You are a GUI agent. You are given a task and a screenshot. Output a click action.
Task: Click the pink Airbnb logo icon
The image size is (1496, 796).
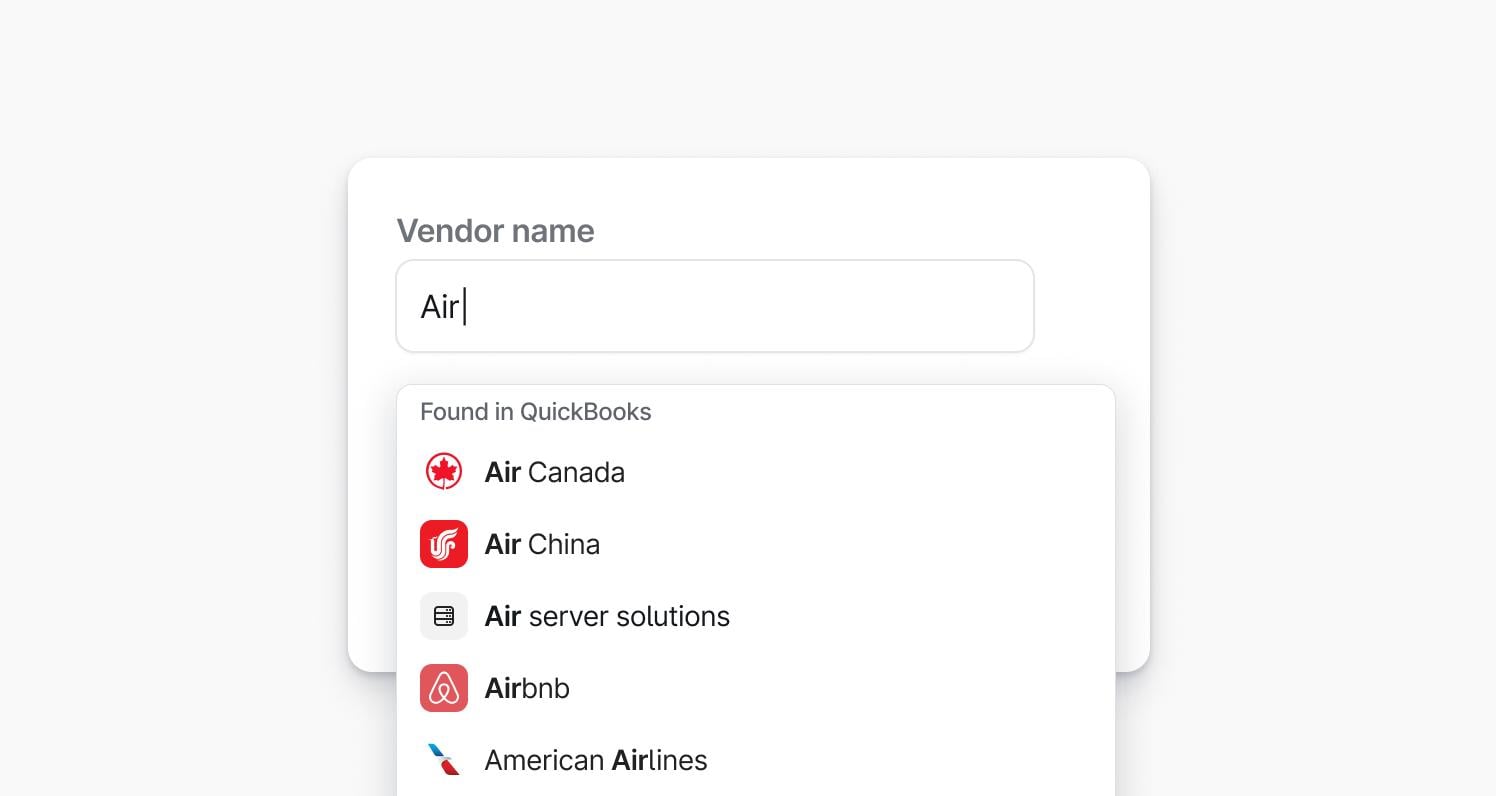(x=443, y=688)
